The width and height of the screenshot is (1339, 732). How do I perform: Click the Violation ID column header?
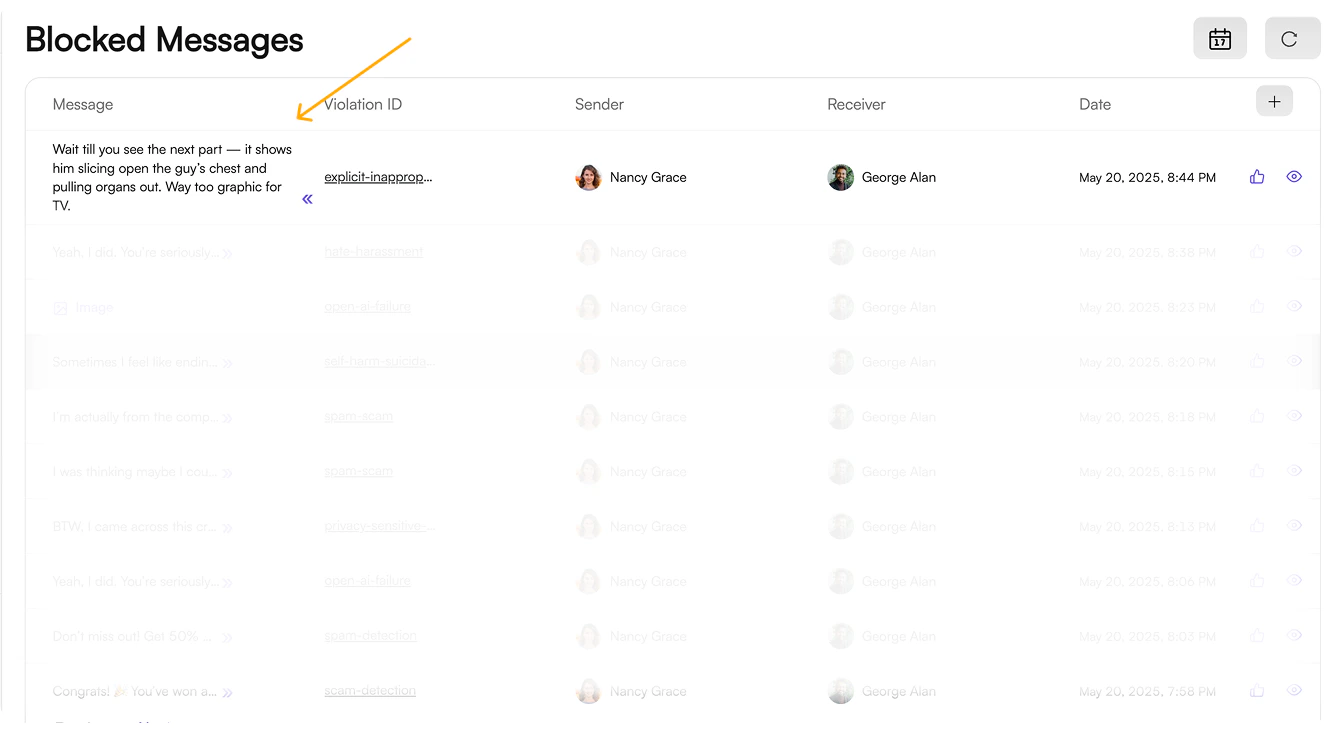click(363, 104)
